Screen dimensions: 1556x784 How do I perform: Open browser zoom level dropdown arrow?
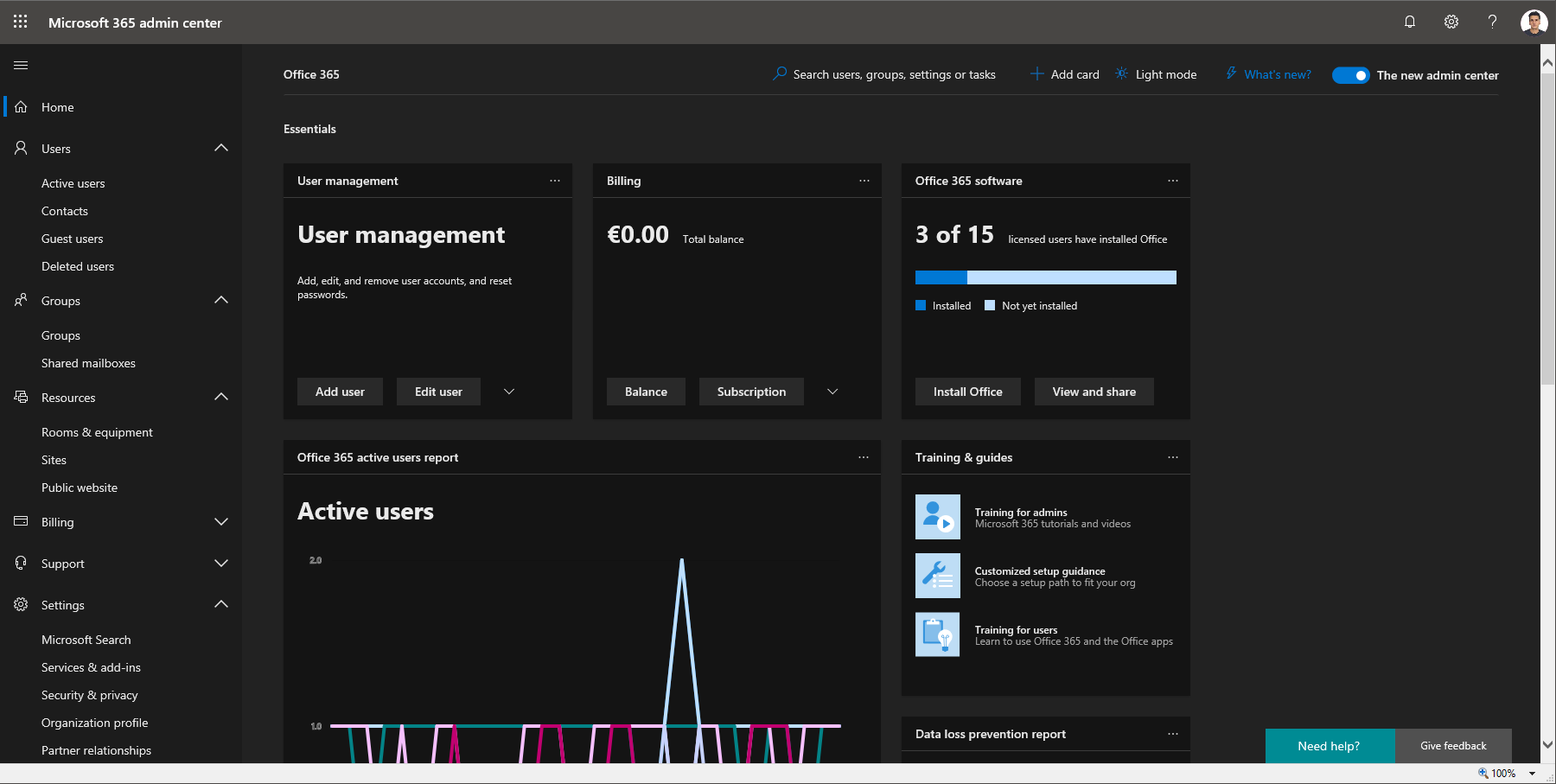click(1532, 774)
